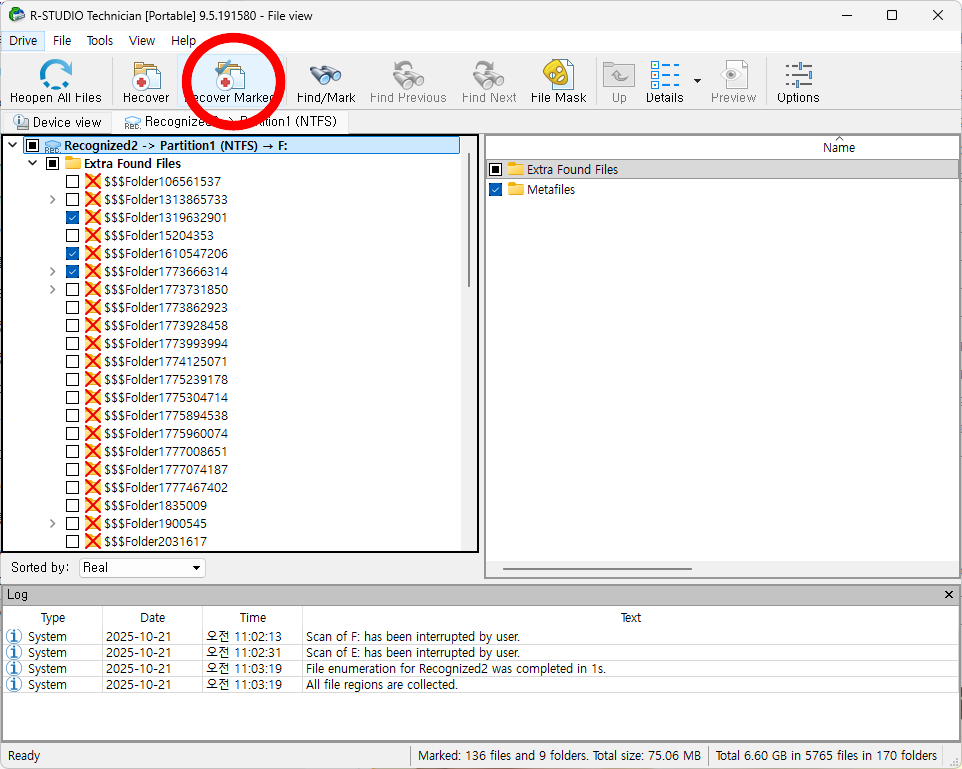Click the Name column header
This screenshot has width=962, height=769.
[838, 148]
